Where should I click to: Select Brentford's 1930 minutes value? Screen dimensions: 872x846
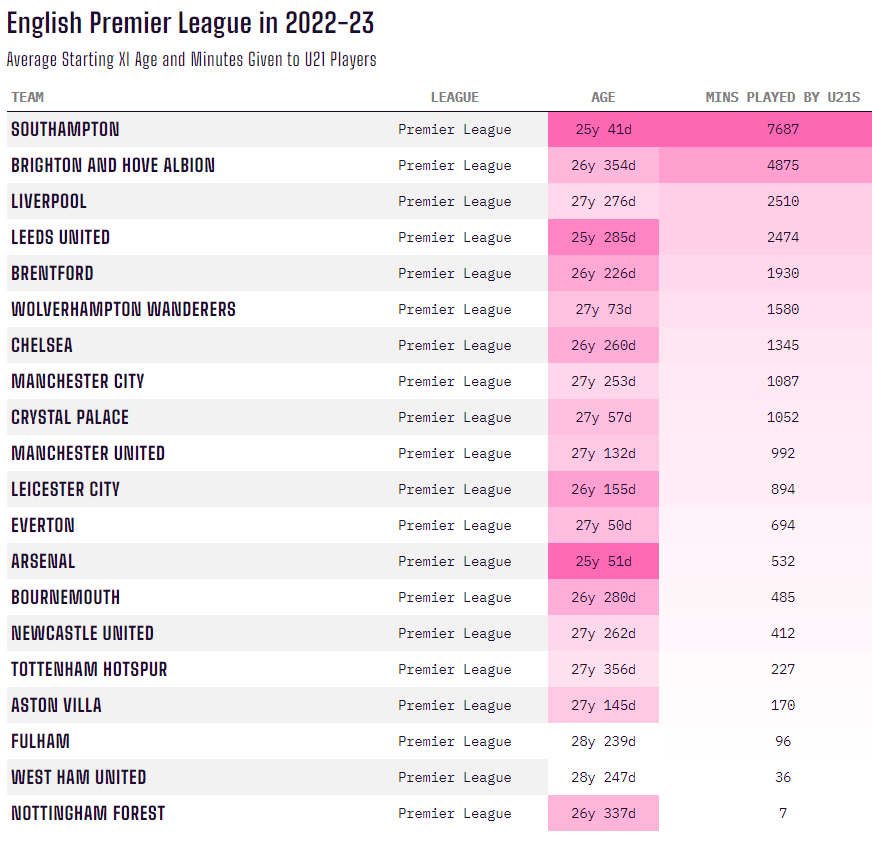783,273
